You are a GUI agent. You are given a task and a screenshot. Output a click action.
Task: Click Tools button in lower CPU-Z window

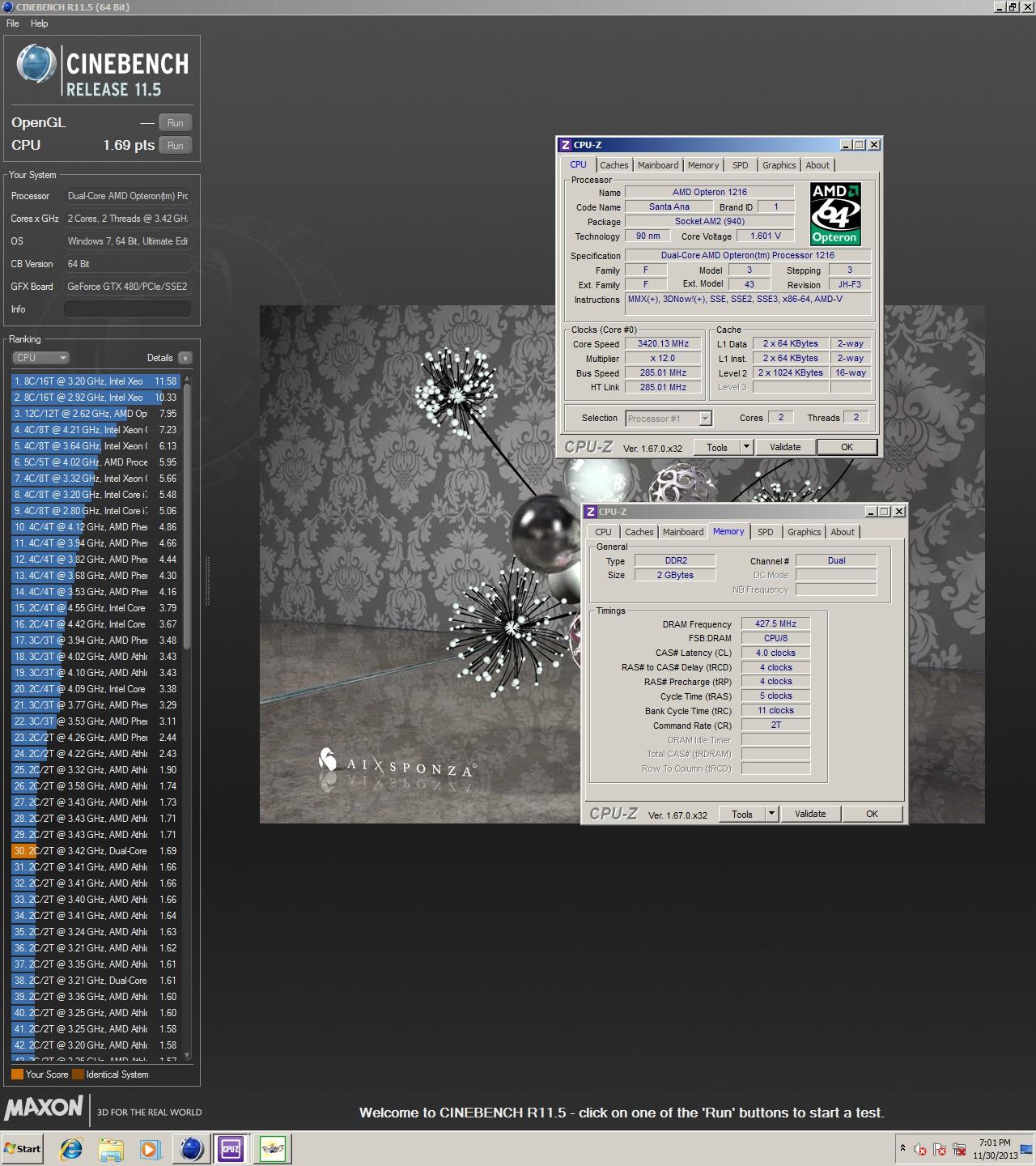pyautogui.click(x=742, y=814)
